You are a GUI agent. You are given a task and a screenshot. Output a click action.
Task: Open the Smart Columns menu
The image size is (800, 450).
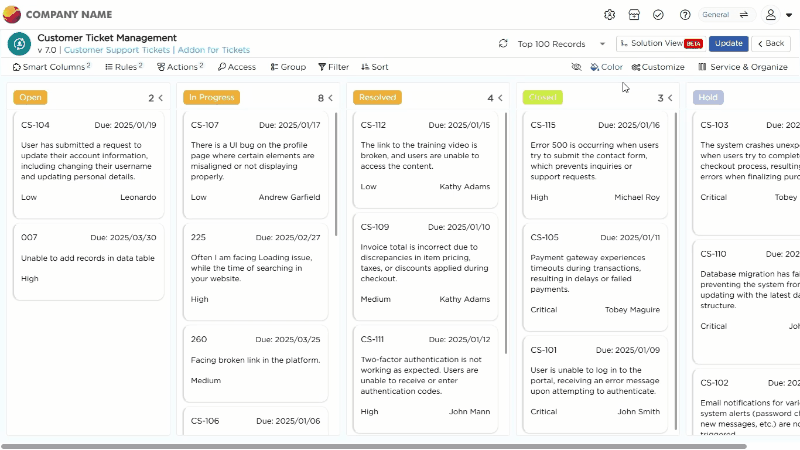click(50, 67)
